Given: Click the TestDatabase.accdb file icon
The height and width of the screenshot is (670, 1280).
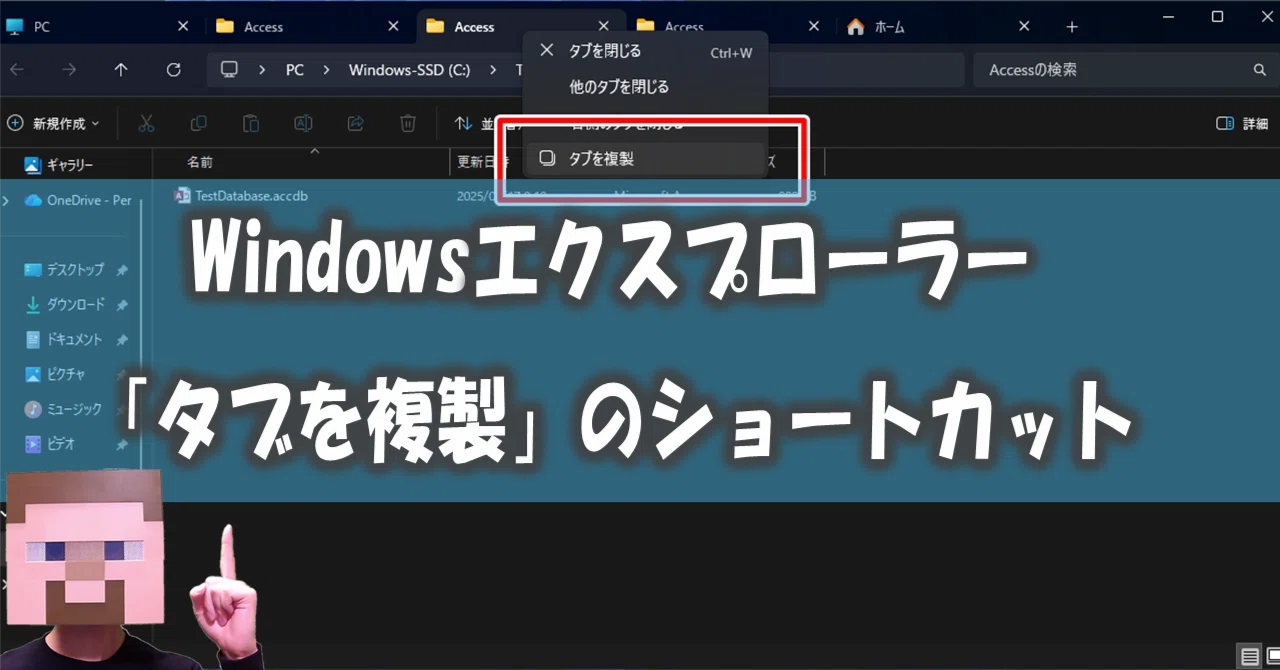Looking at the screenshot, I should [x=182, y=196].
